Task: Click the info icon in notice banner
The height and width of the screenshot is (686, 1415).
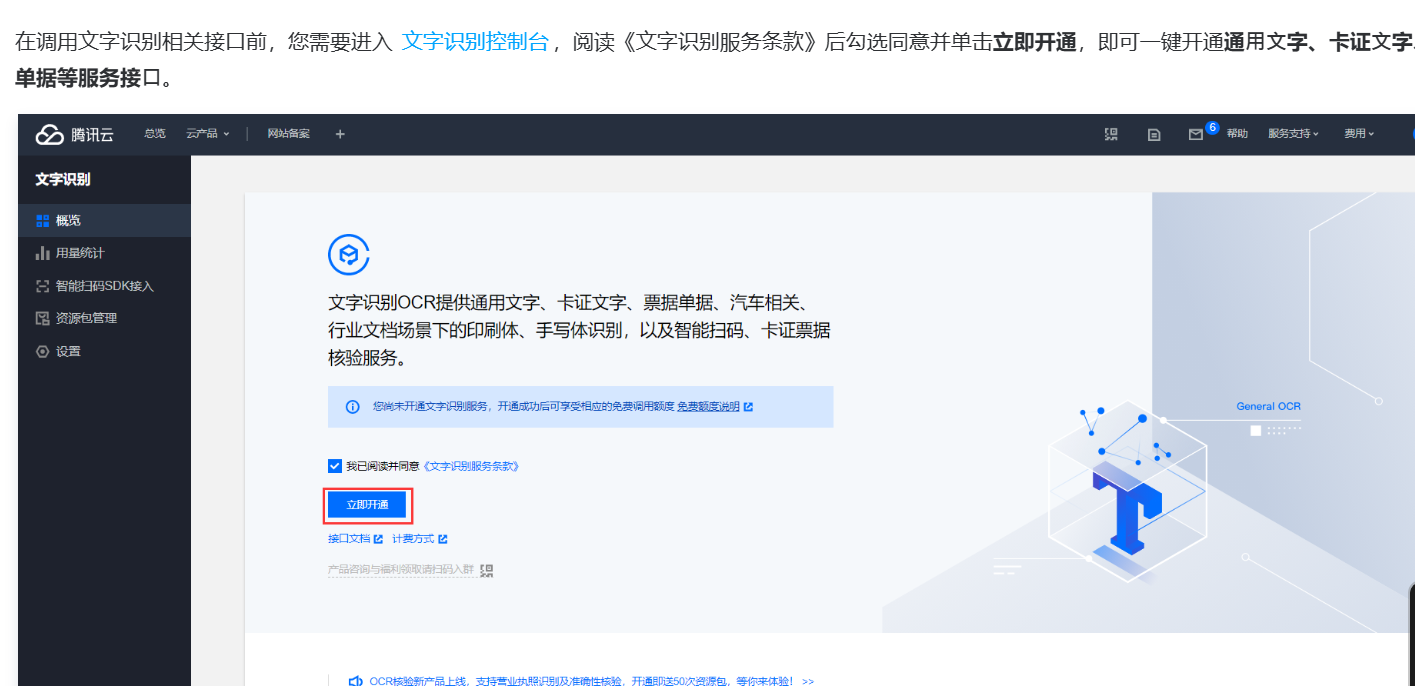Action: pyautogui.click(x=352, y=407)
